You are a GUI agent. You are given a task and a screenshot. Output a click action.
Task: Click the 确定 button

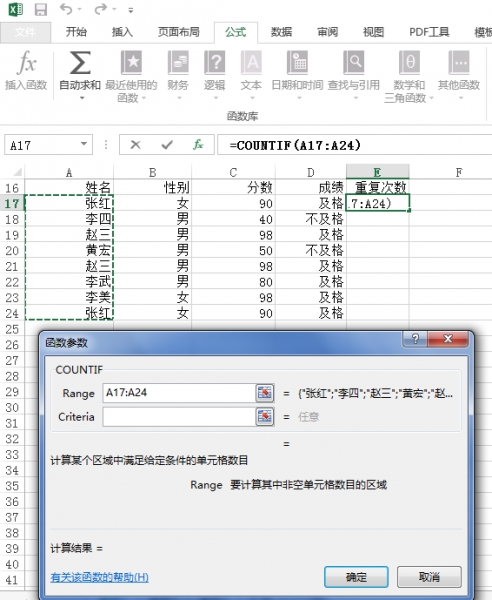coord(356,577)
